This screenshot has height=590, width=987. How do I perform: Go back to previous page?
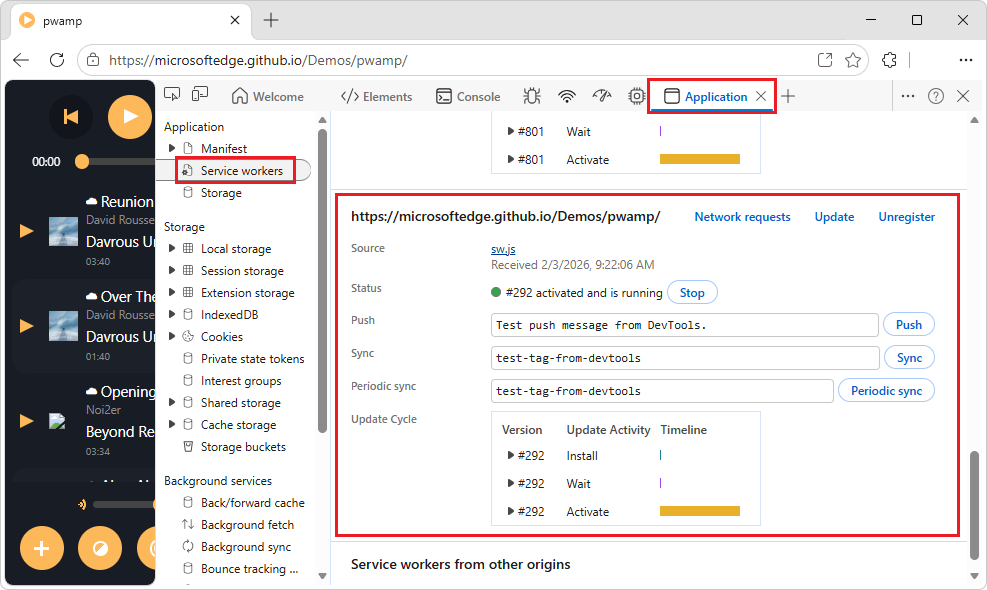(x=21, y=60)
